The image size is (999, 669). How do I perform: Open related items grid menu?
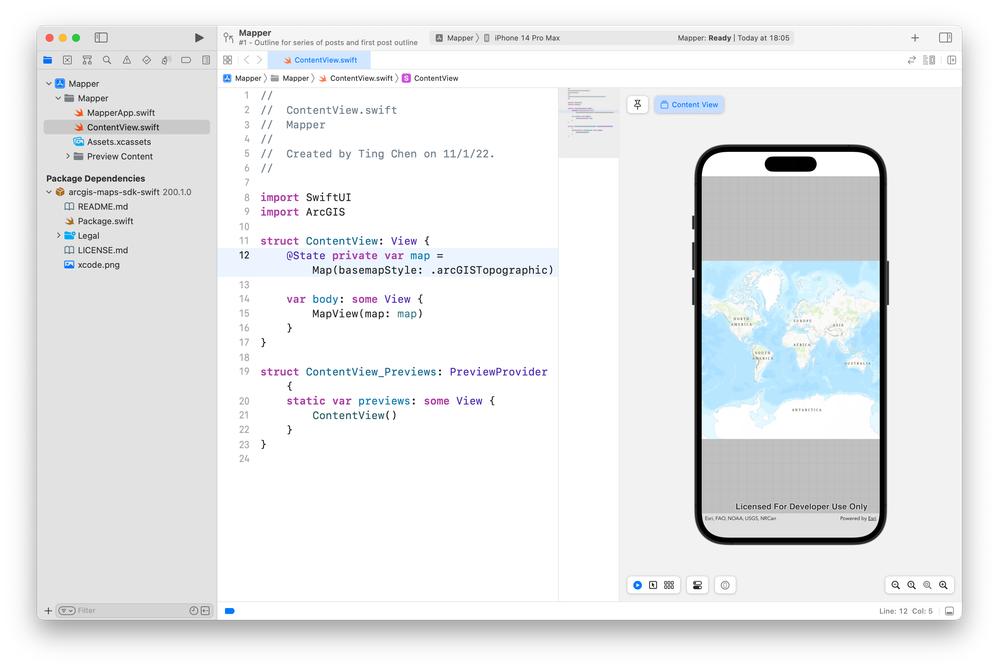pyautogui.click(x=227, y=60)
